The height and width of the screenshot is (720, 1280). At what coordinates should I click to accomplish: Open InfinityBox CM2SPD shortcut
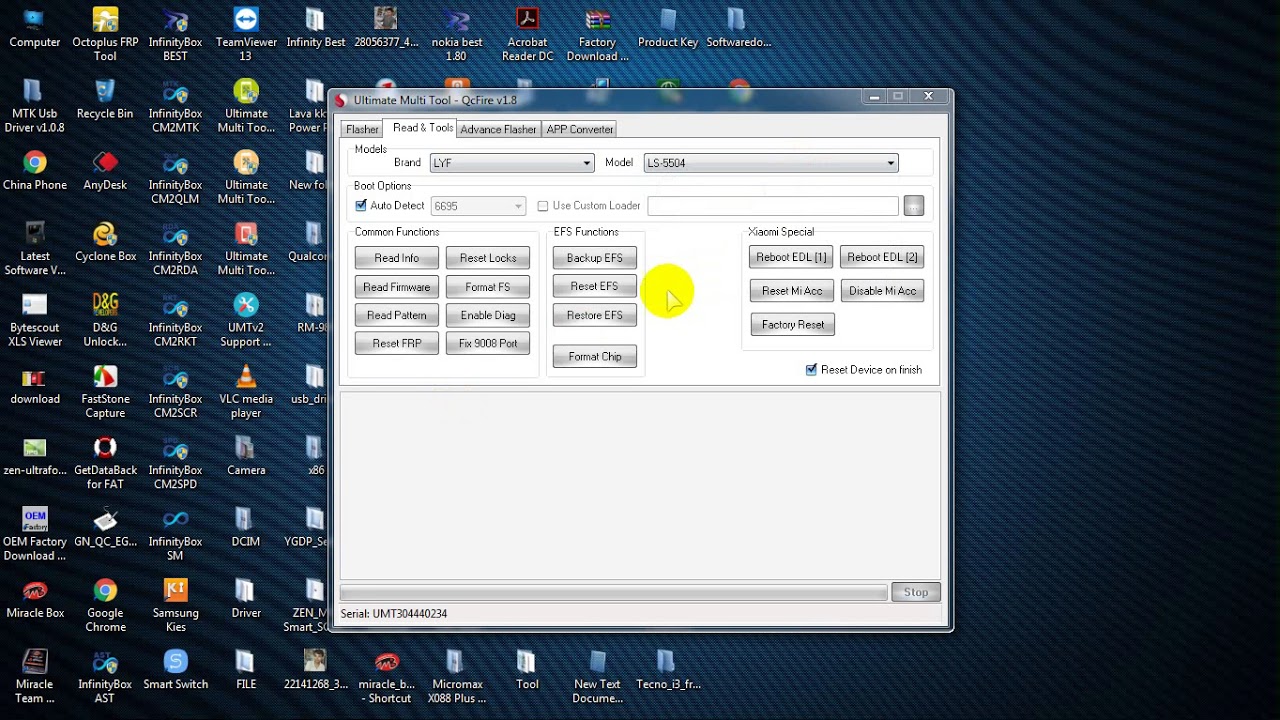coord(175,461)
